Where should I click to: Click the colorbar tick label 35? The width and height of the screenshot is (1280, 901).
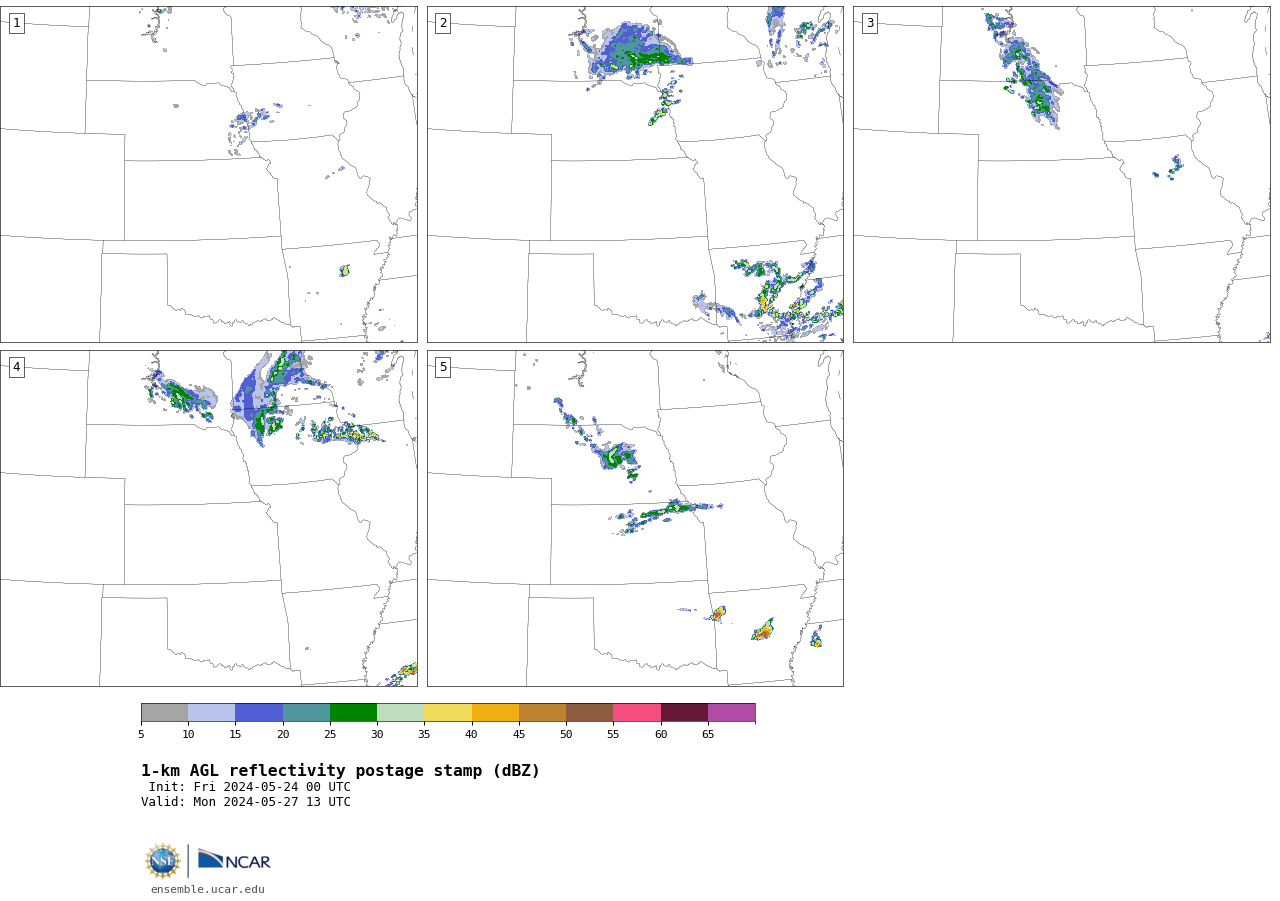[x=424, y=735]
